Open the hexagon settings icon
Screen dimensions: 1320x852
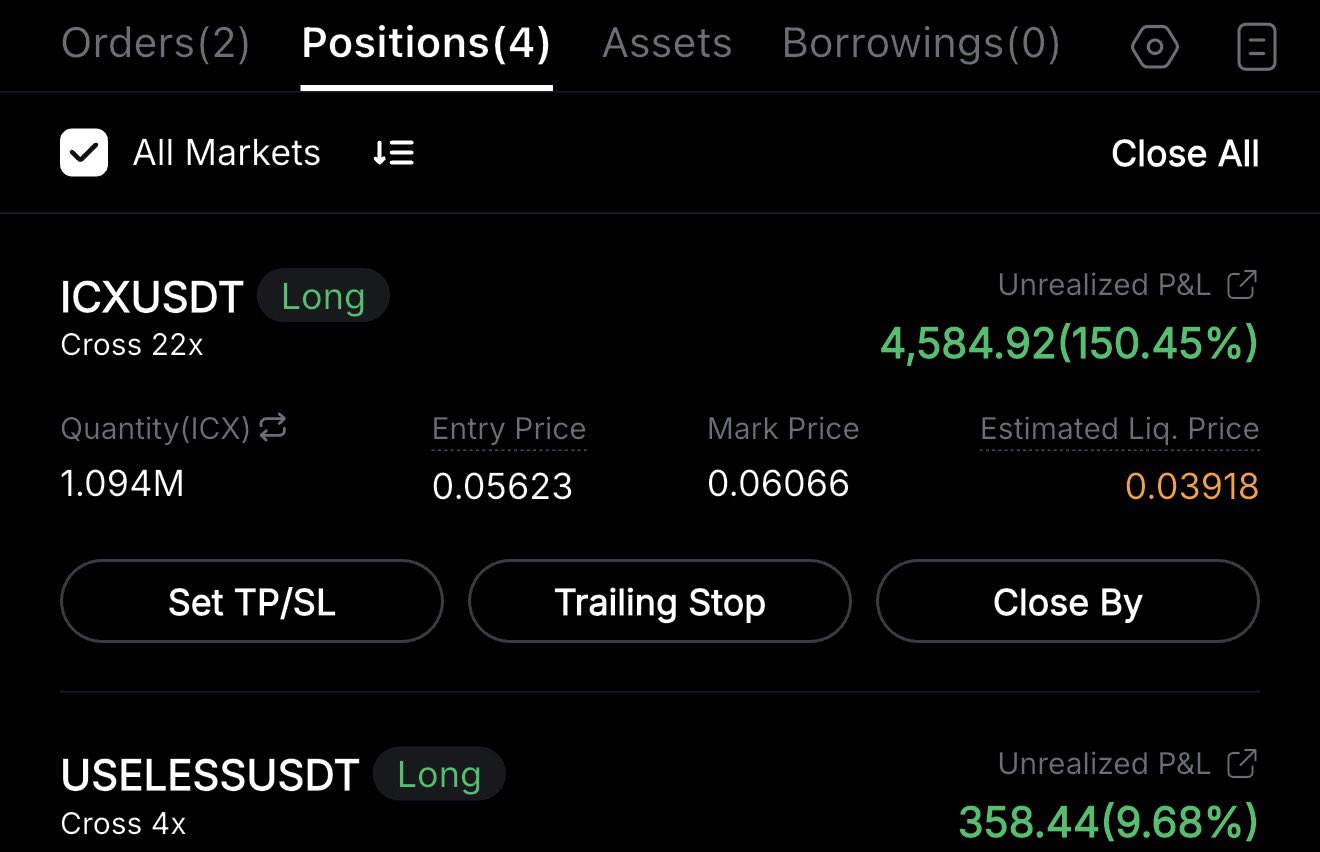coord(1154,47)
